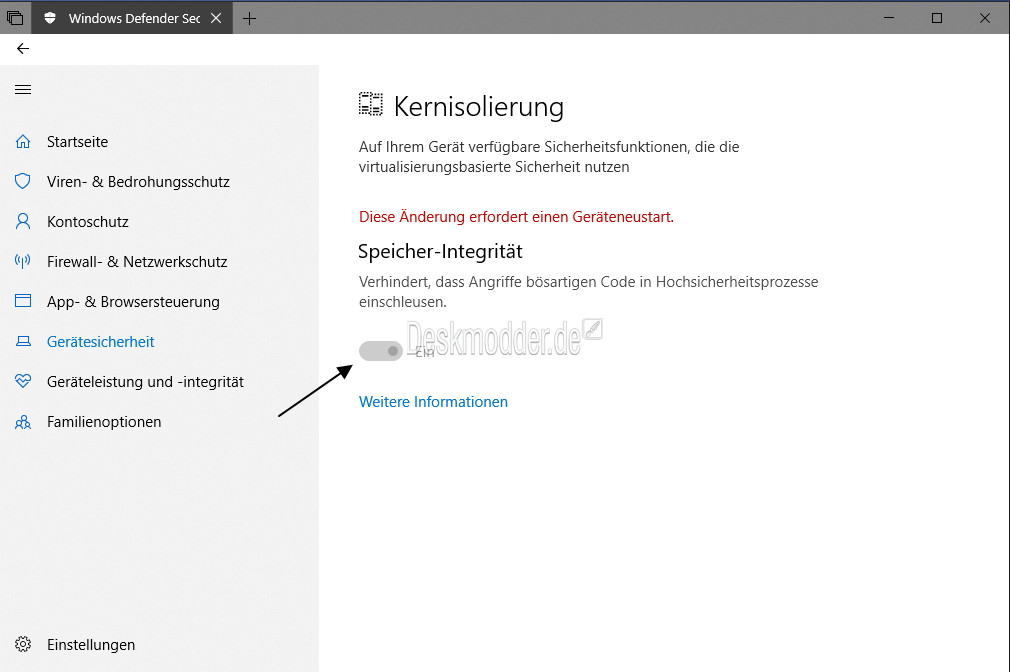Image resolution: width=1010 pixels, height=672 pixels.
Task: Open Geräteleistung und -integrität
Action: click(145, 382)
